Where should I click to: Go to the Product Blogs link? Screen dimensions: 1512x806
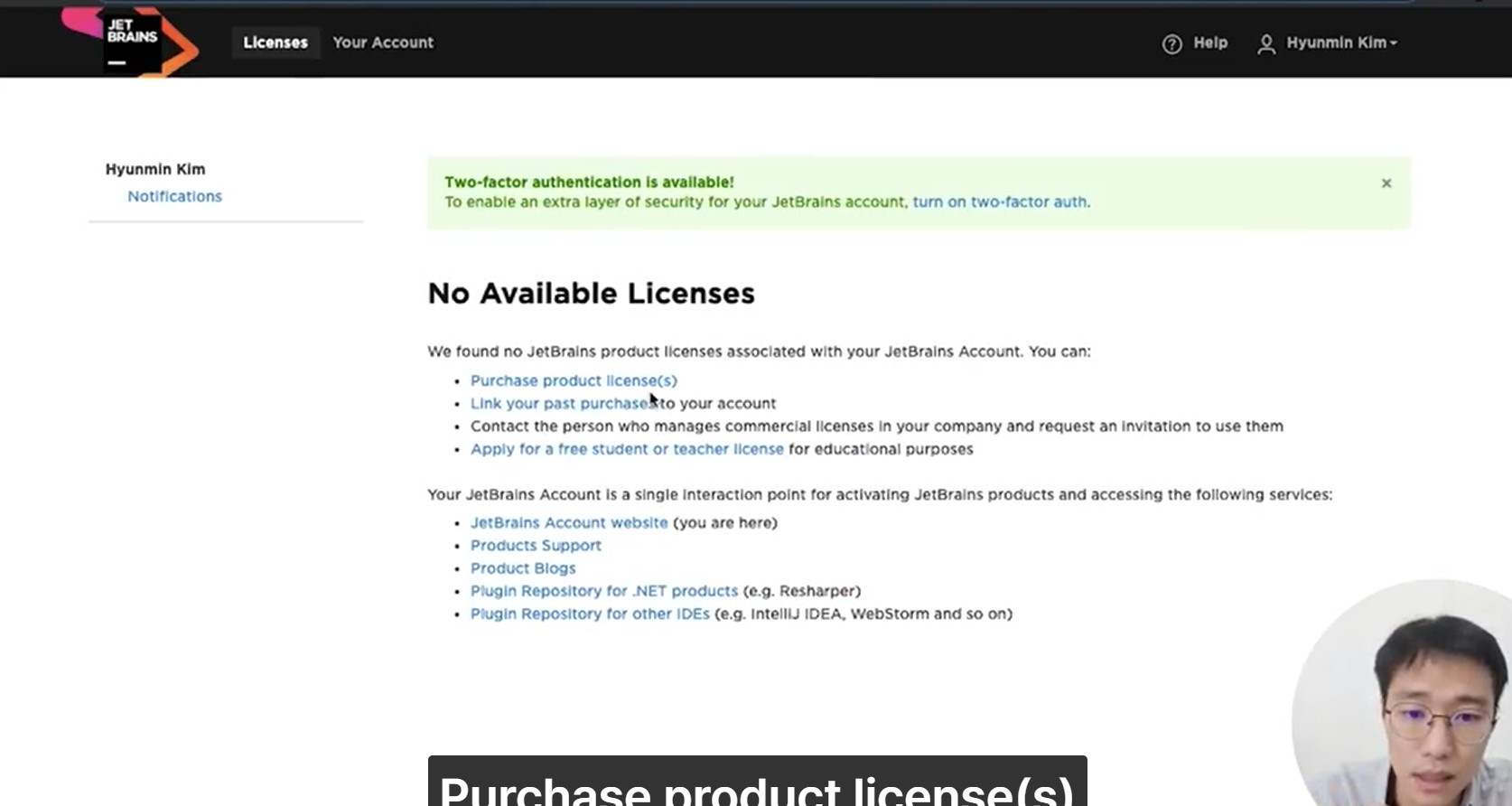(523, 568)
